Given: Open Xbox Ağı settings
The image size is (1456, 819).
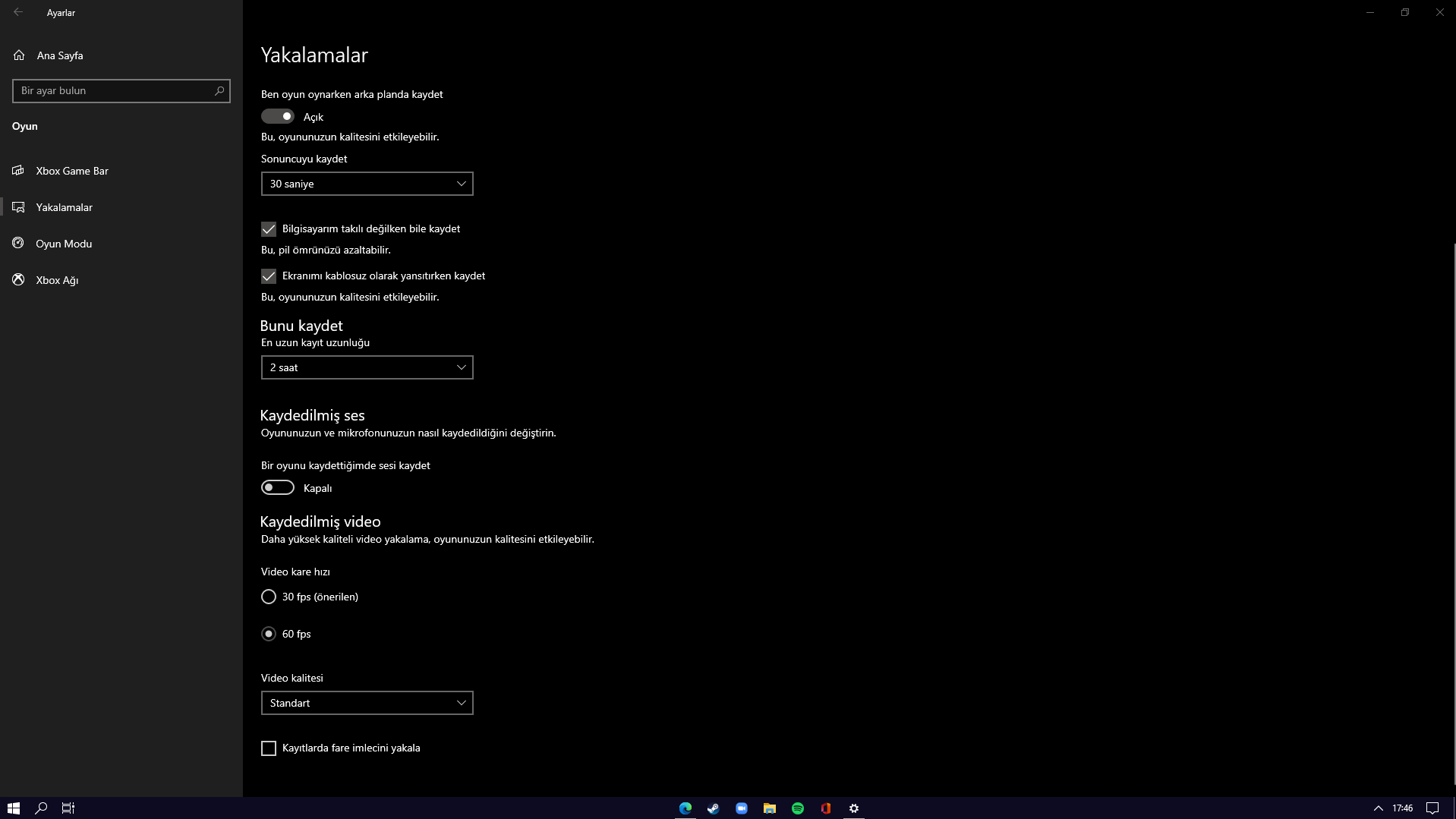Looking at the screenshot, I should (121, 280).
